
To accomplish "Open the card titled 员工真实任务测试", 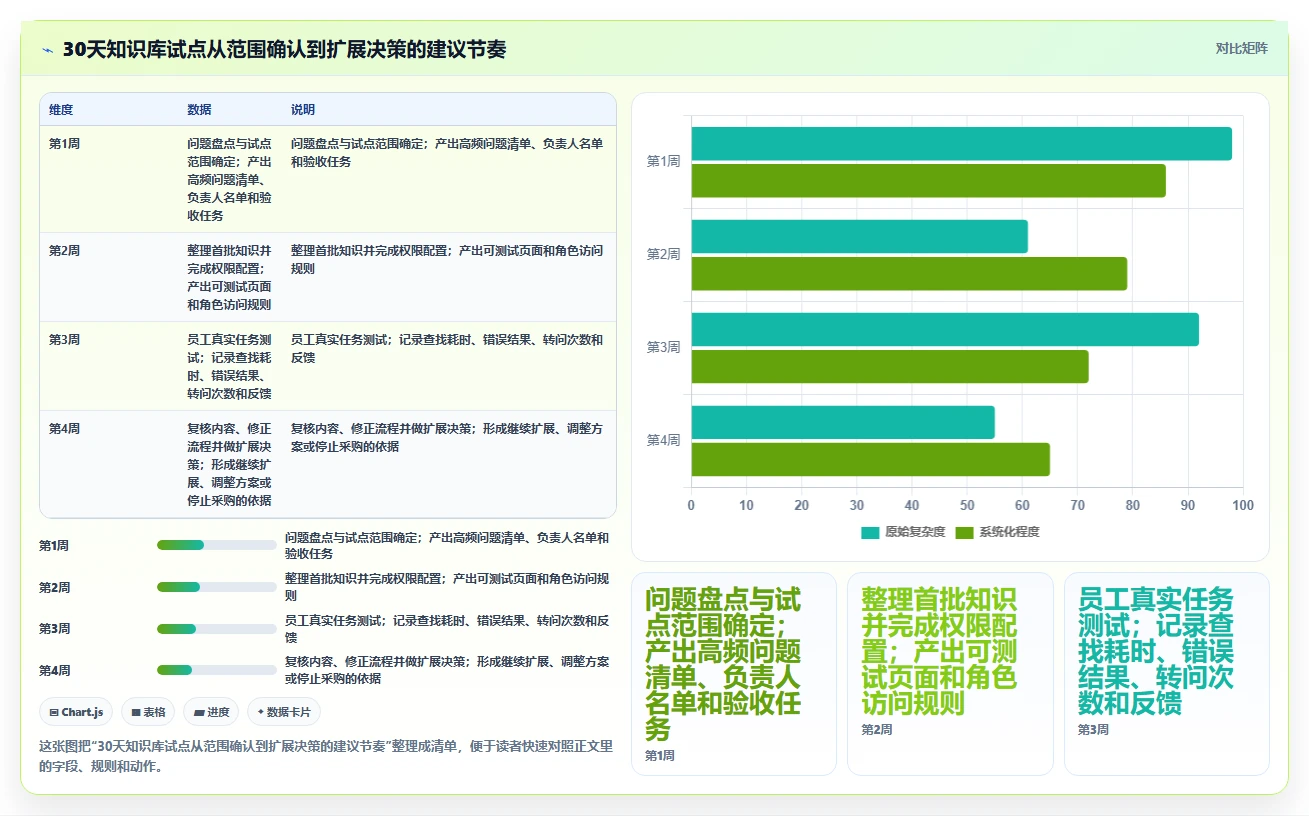I will 1167,673.
